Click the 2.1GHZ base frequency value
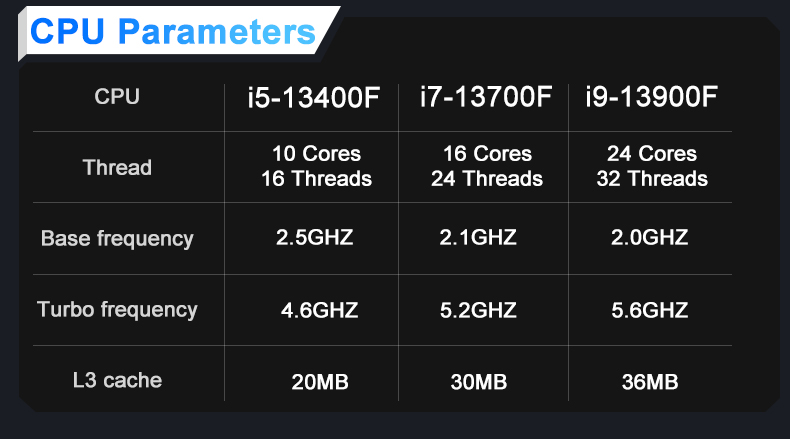 point(478,237)
